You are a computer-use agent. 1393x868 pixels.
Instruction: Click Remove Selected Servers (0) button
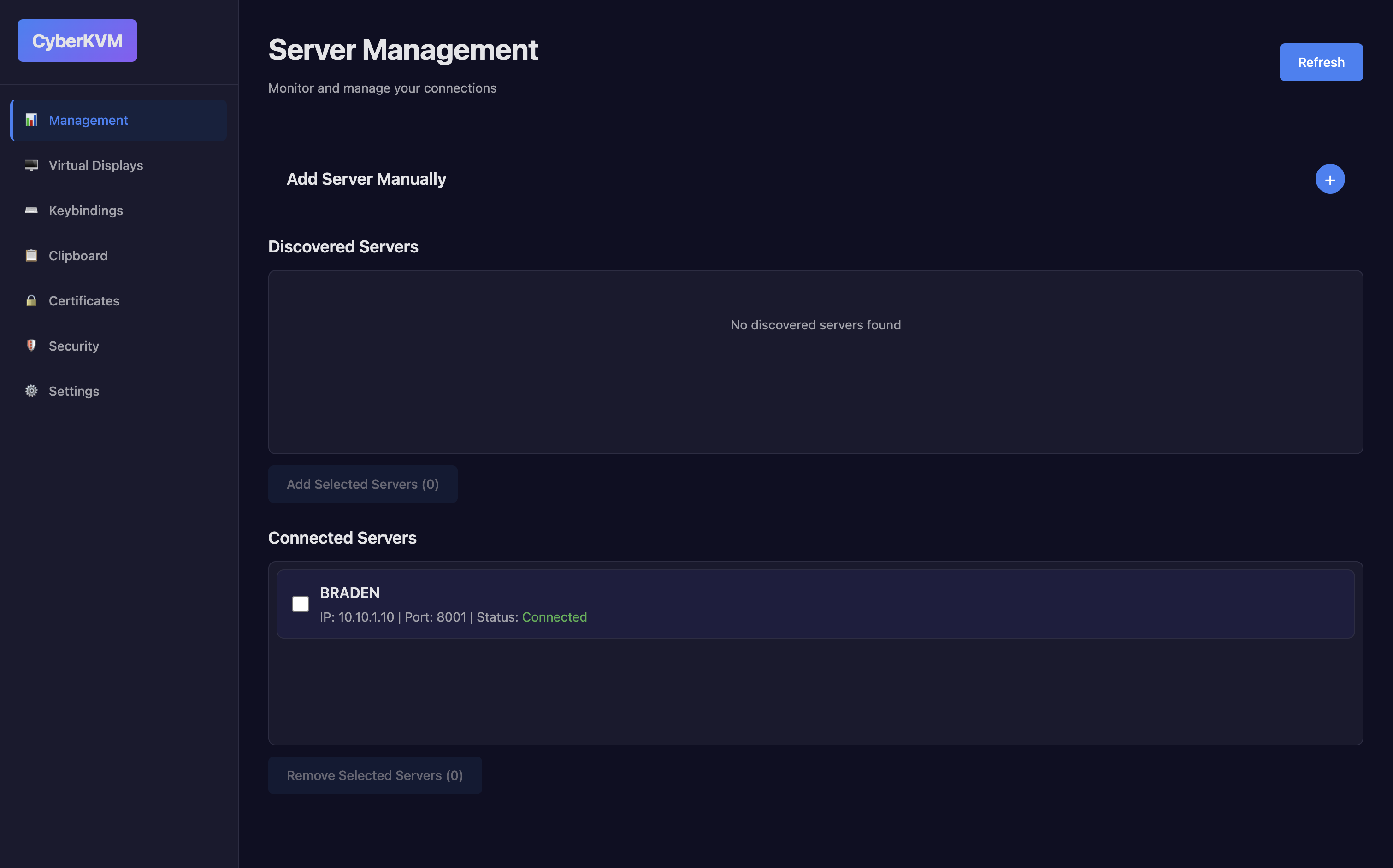click(x=374, y=775)
